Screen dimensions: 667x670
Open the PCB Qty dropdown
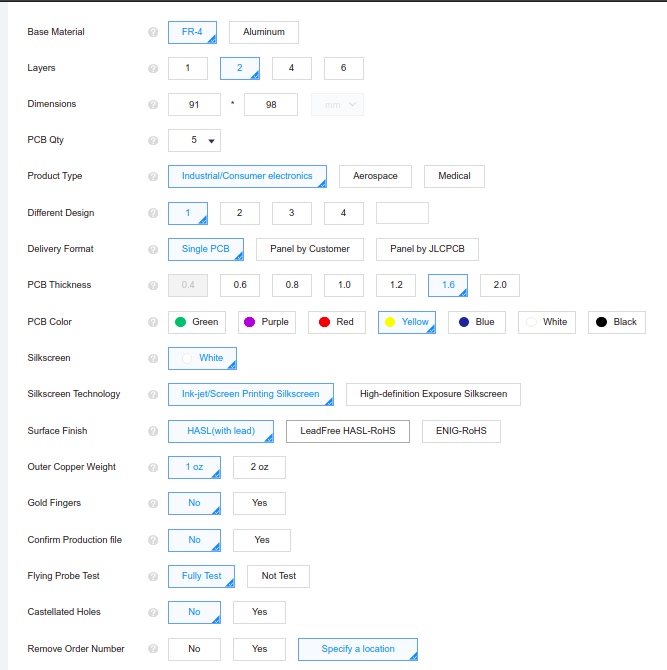(x=194, y=140)
